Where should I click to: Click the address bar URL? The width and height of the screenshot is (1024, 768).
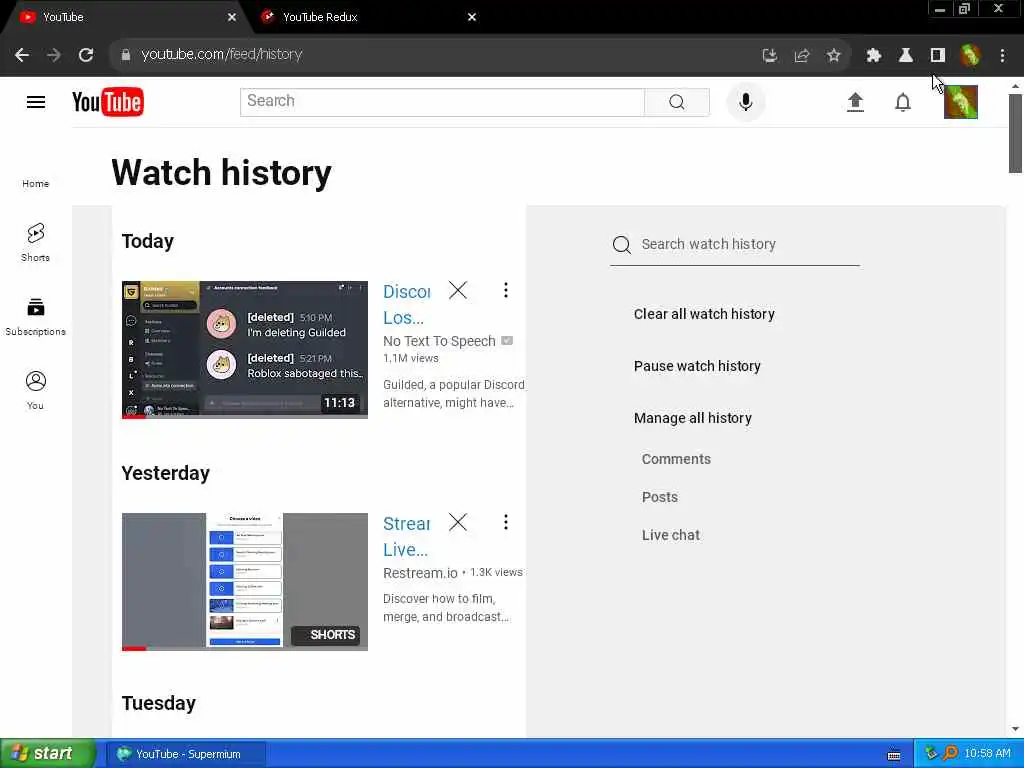point(222,55)
